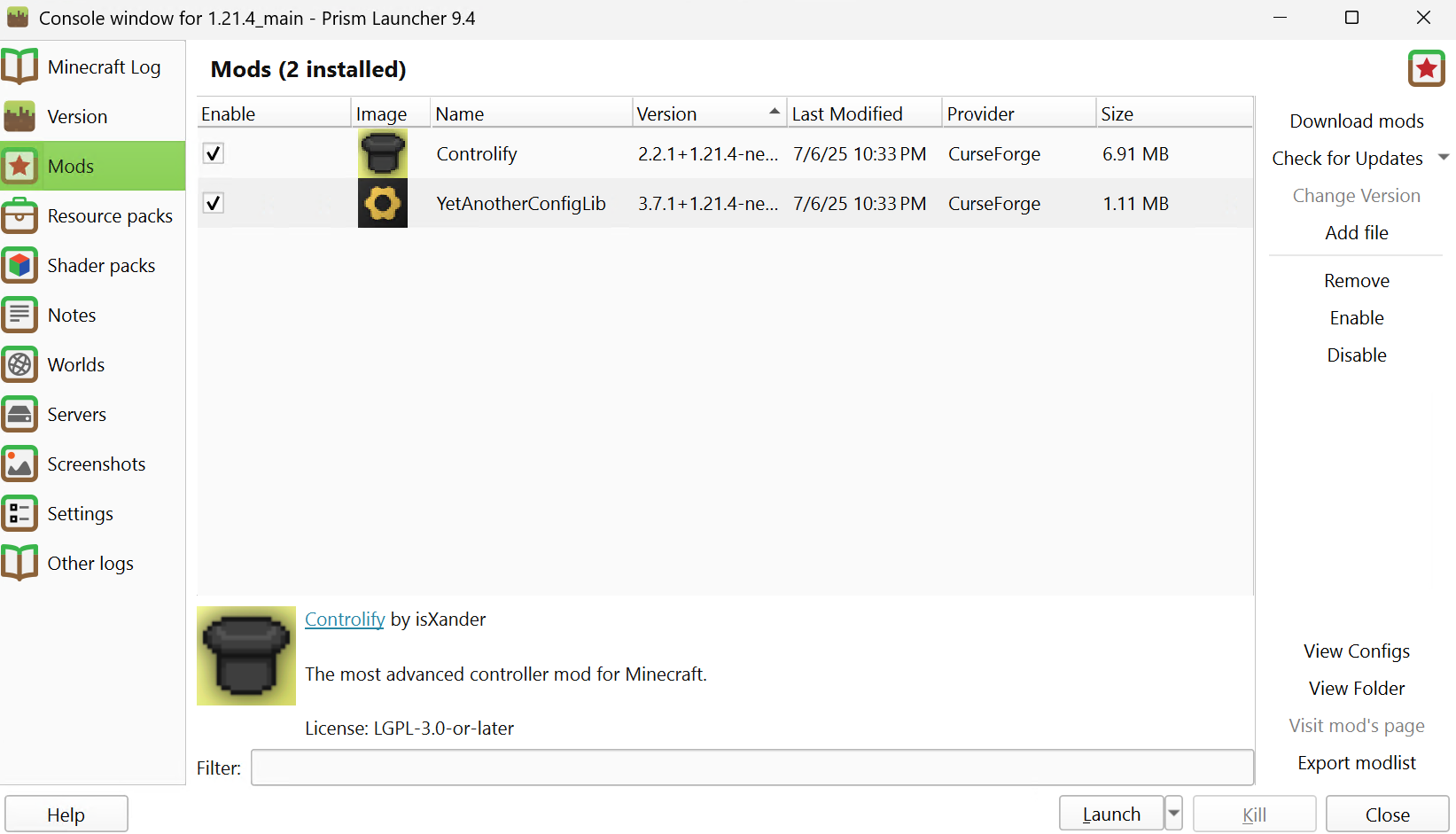The height and width of the screenshot is (834, 1456).
Task: Click the Screenshots picture icon
Action: [19, 464]
